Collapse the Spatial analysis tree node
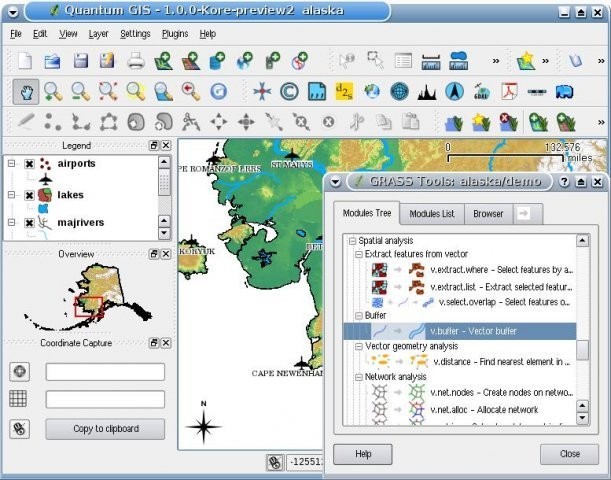Viewport: 611px width, 480px height. (x=352, y=241)
